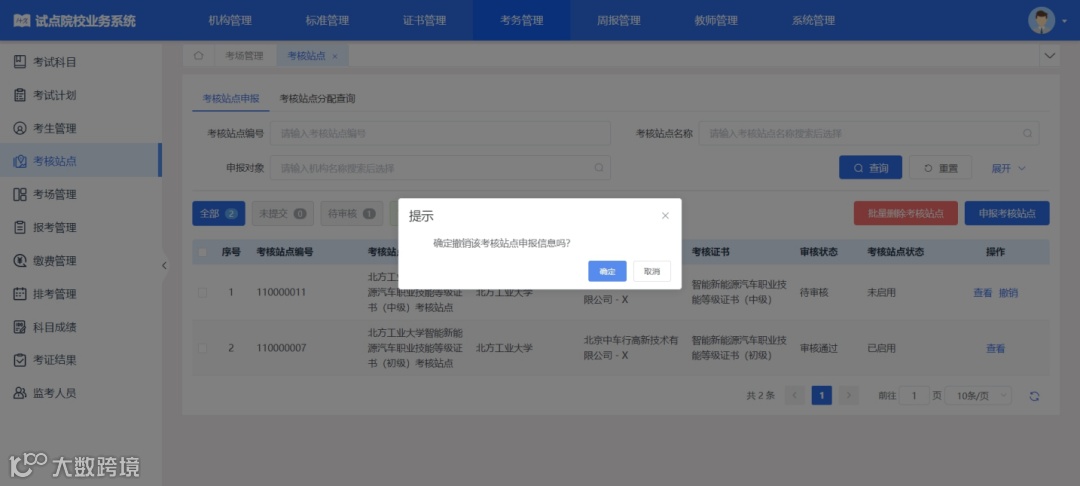Open the 标准管理 top menu

[x=327, y=21]
